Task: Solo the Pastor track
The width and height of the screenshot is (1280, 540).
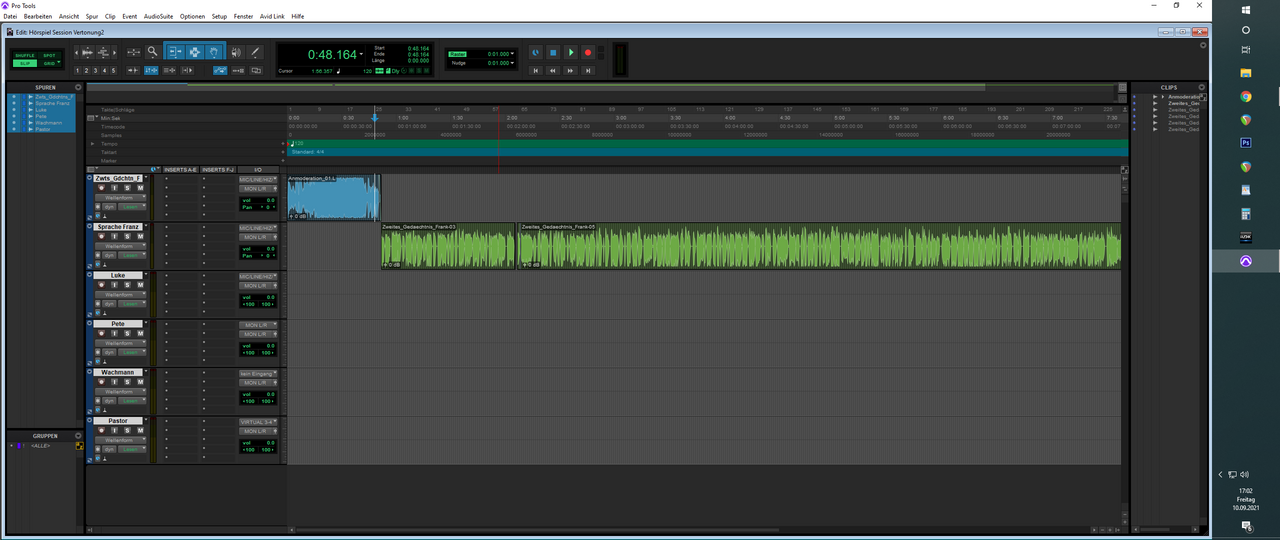Action: (127, 430)
